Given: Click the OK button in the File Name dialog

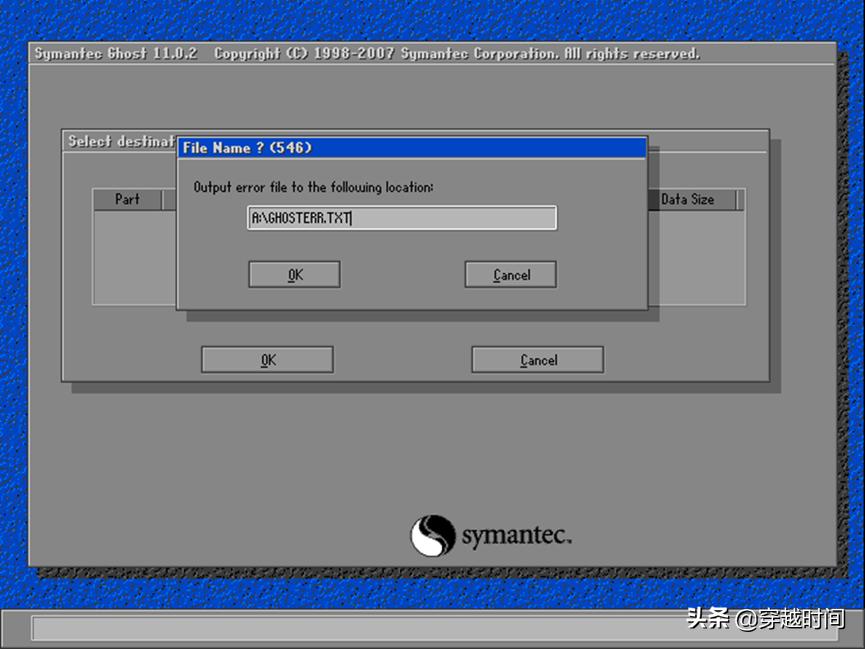Looking at the screenshot, I should 293,274.
